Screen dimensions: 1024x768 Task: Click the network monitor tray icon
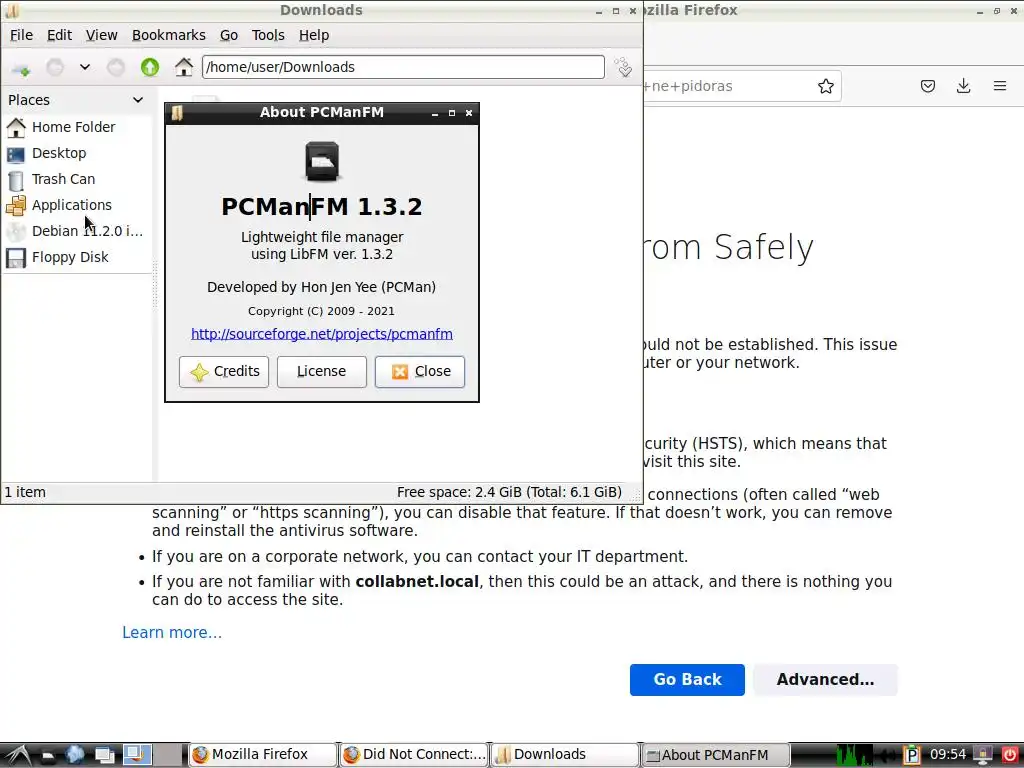tap(984, 756)
